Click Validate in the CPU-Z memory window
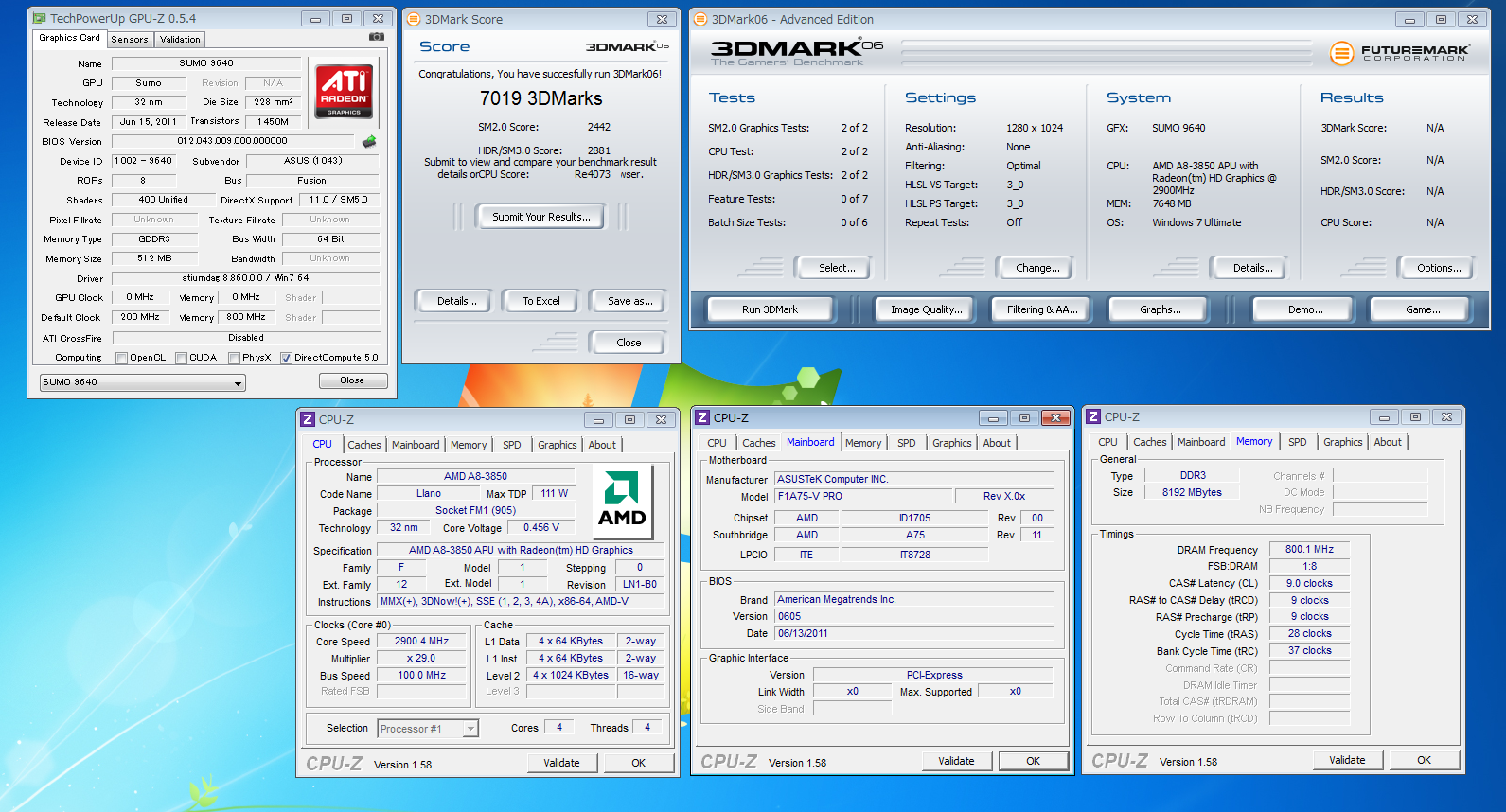Viewport: 1506px width, 812px height. pos(1347,760)
